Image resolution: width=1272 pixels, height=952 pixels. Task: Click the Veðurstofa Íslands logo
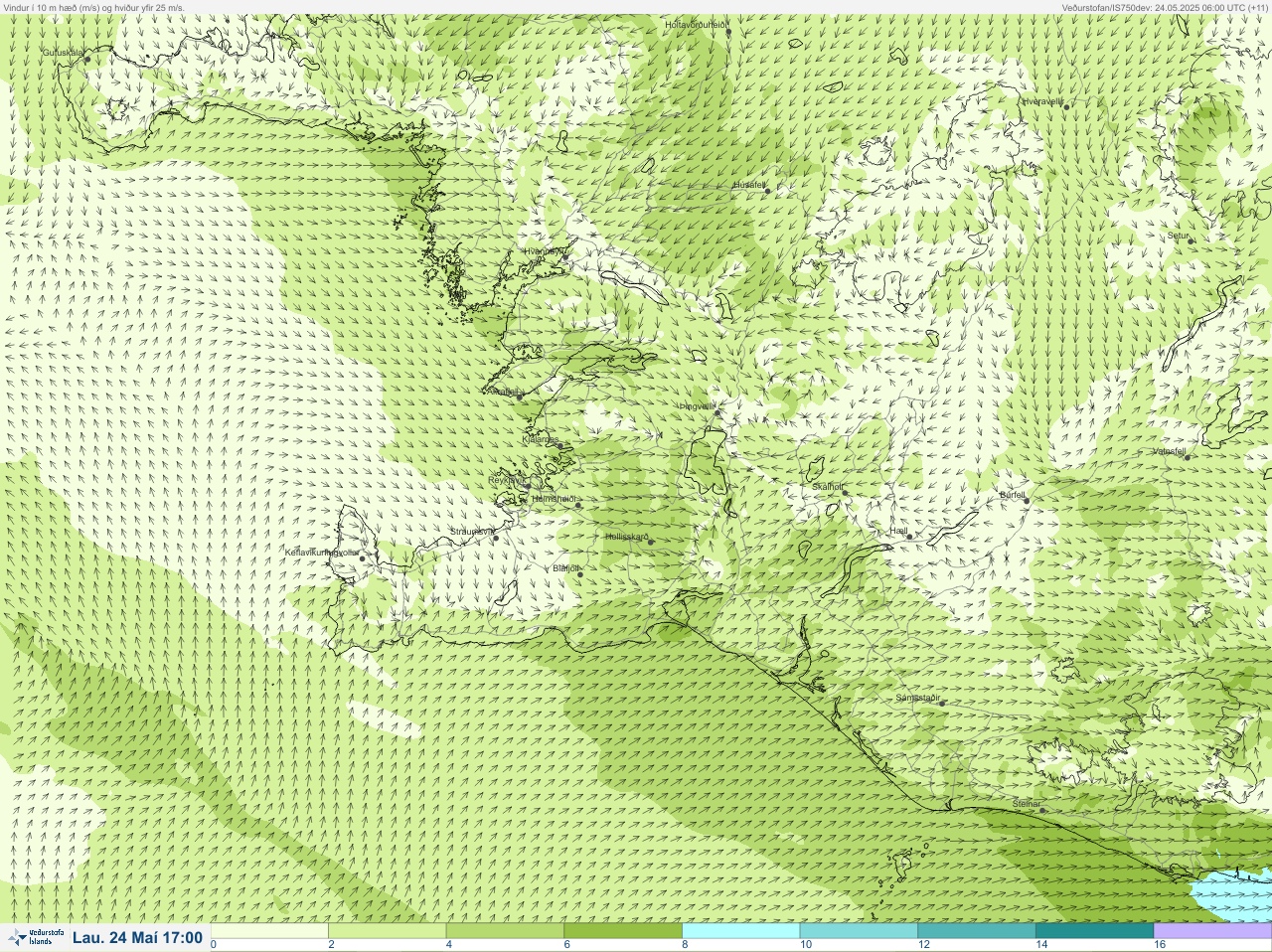click(x=36, y=937)
